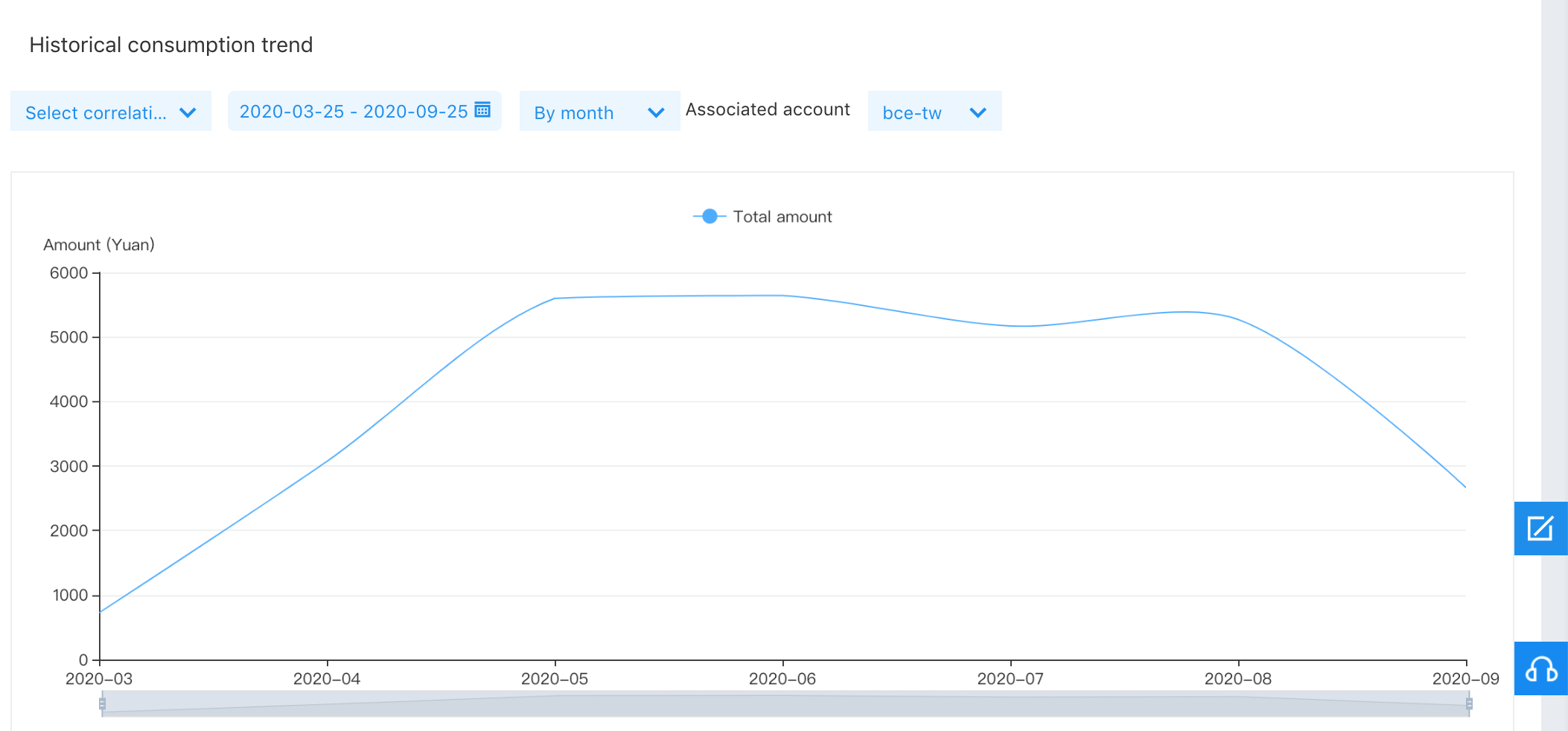
Task: Toggle the Total amount legend series
Action: pos(762,217)
